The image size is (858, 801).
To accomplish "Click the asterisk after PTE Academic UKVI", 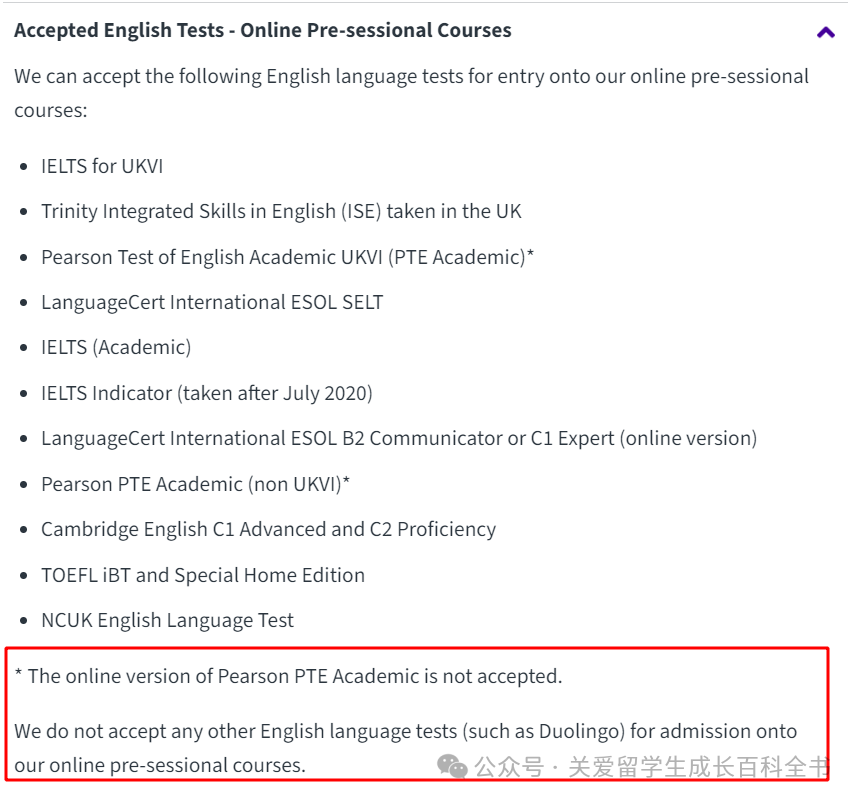I will coord(530,253).
